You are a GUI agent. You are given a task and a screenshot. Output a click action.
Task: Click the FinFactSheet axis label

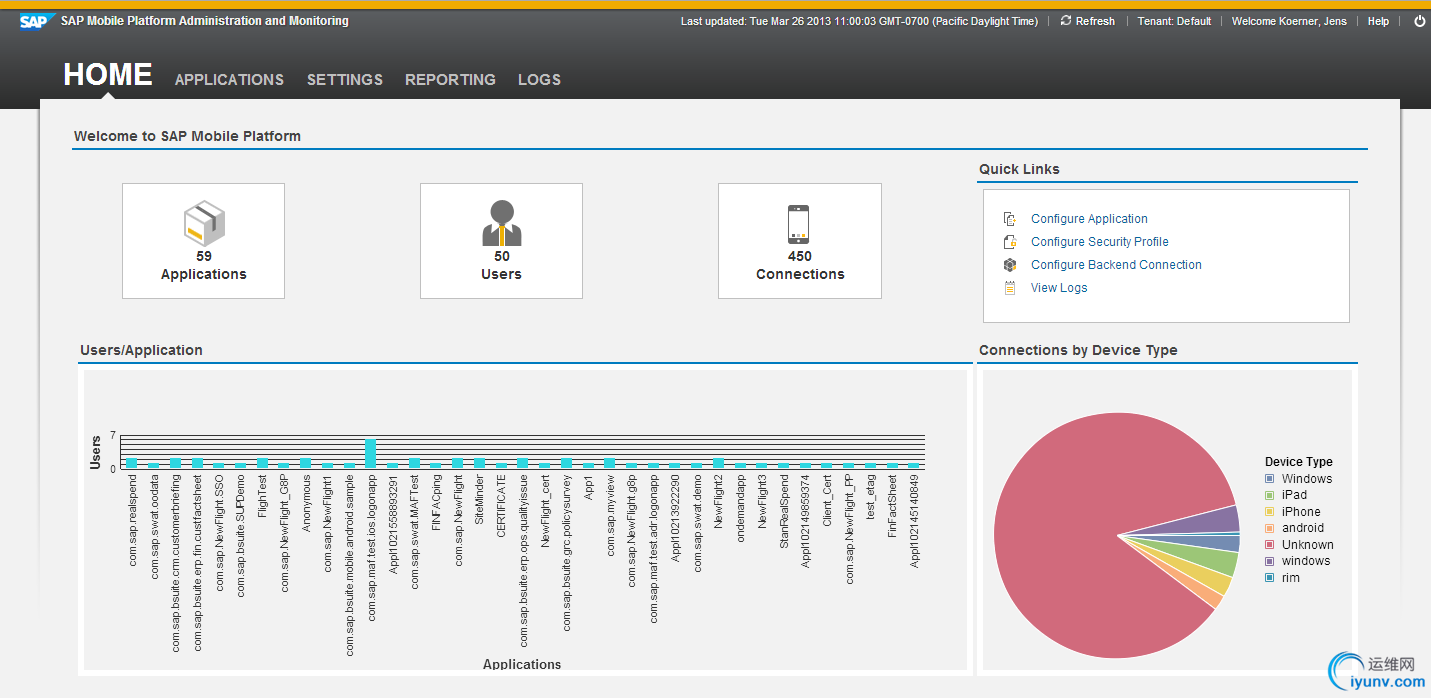coord(892,506)
